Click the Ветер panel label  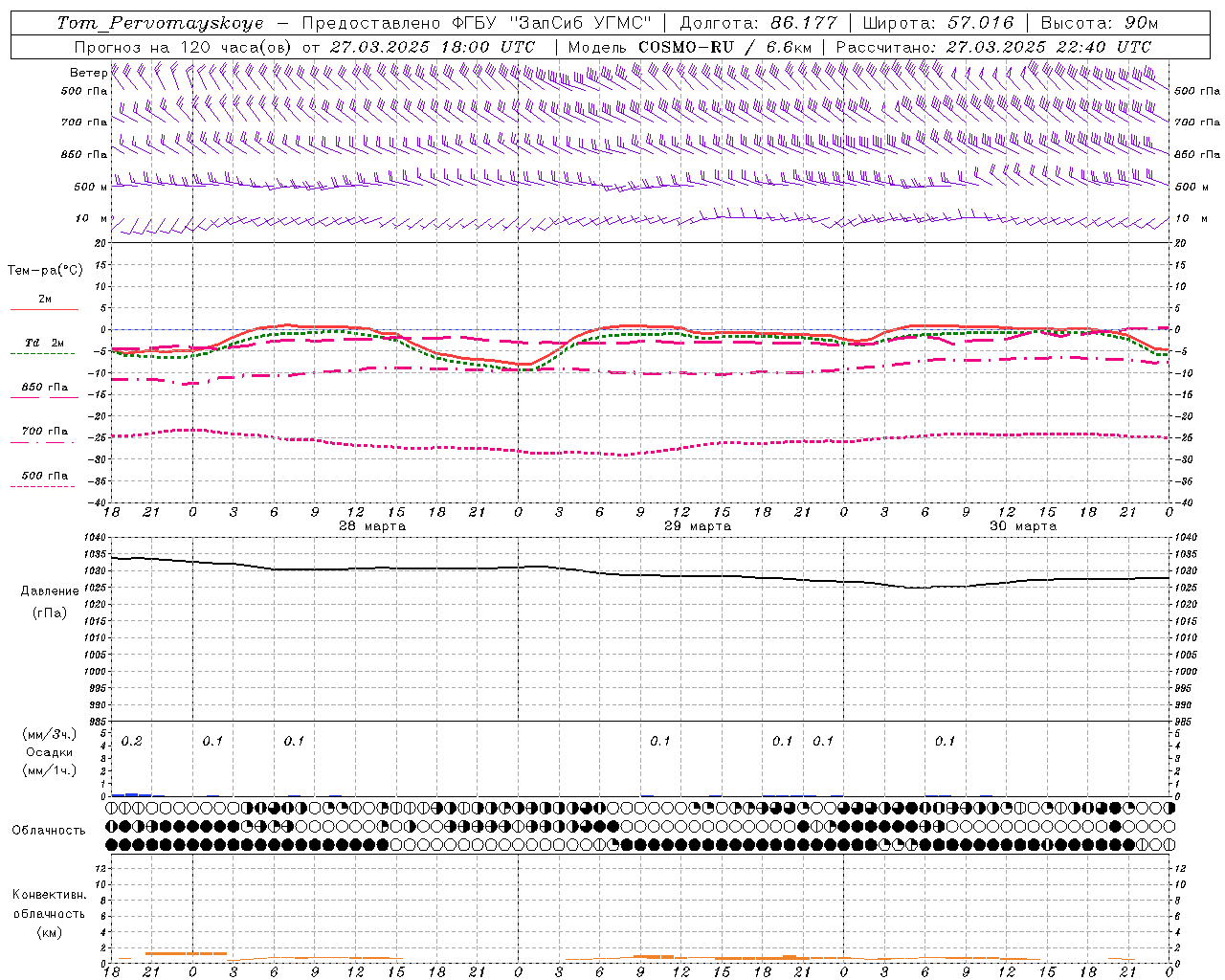tap(88, 73)
